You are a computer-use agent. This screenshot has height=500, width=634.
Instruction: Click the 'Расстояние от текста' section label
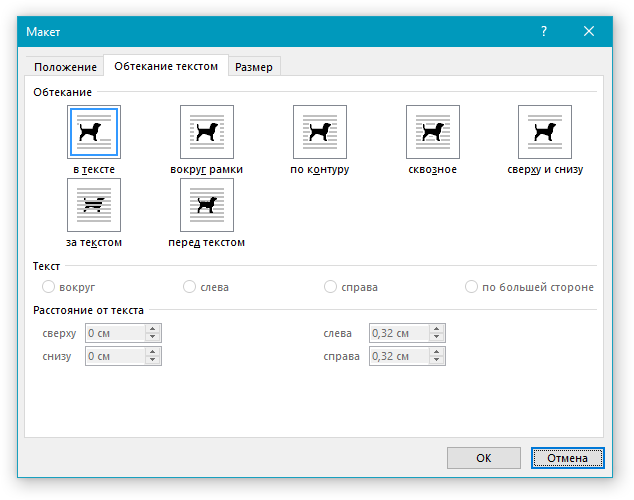(x=88, y=310)
